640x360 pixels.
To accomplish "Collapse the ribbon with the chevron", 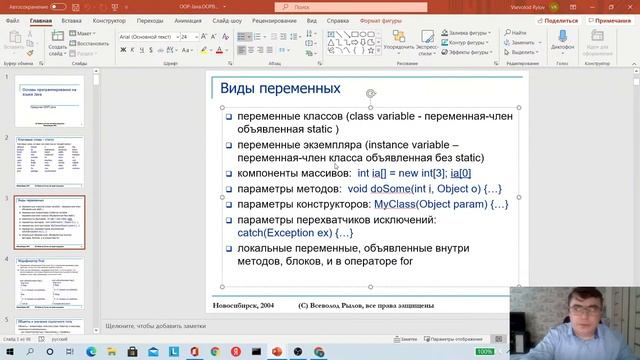I will [x=634, y=64].
